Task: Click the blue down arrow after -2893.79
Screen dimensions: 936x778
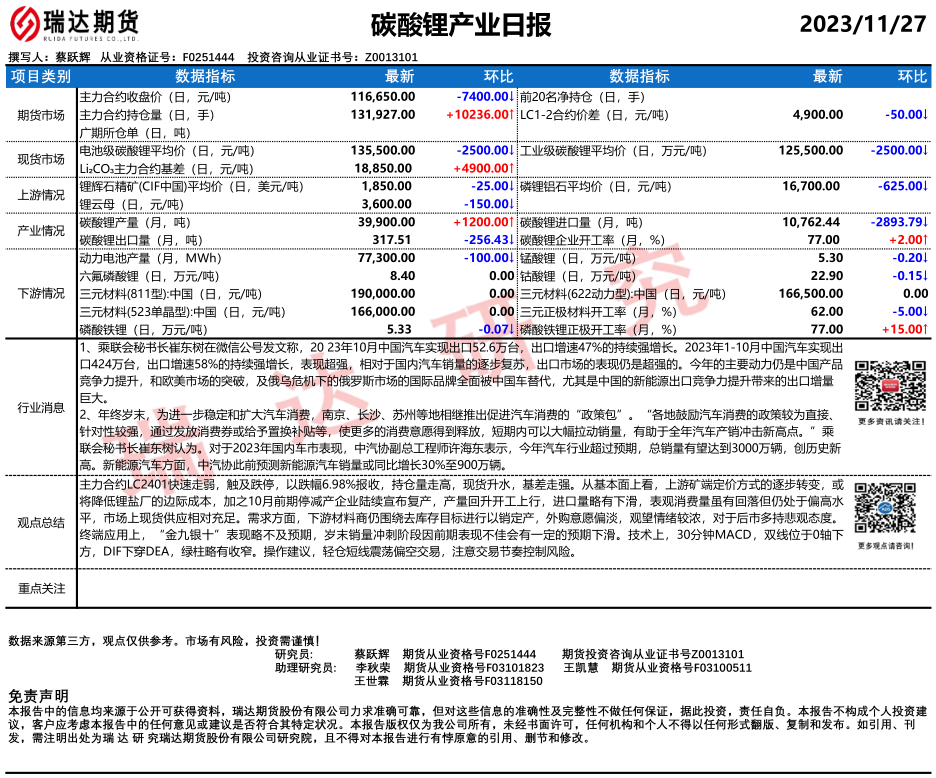Action: [x=925, y=221]
